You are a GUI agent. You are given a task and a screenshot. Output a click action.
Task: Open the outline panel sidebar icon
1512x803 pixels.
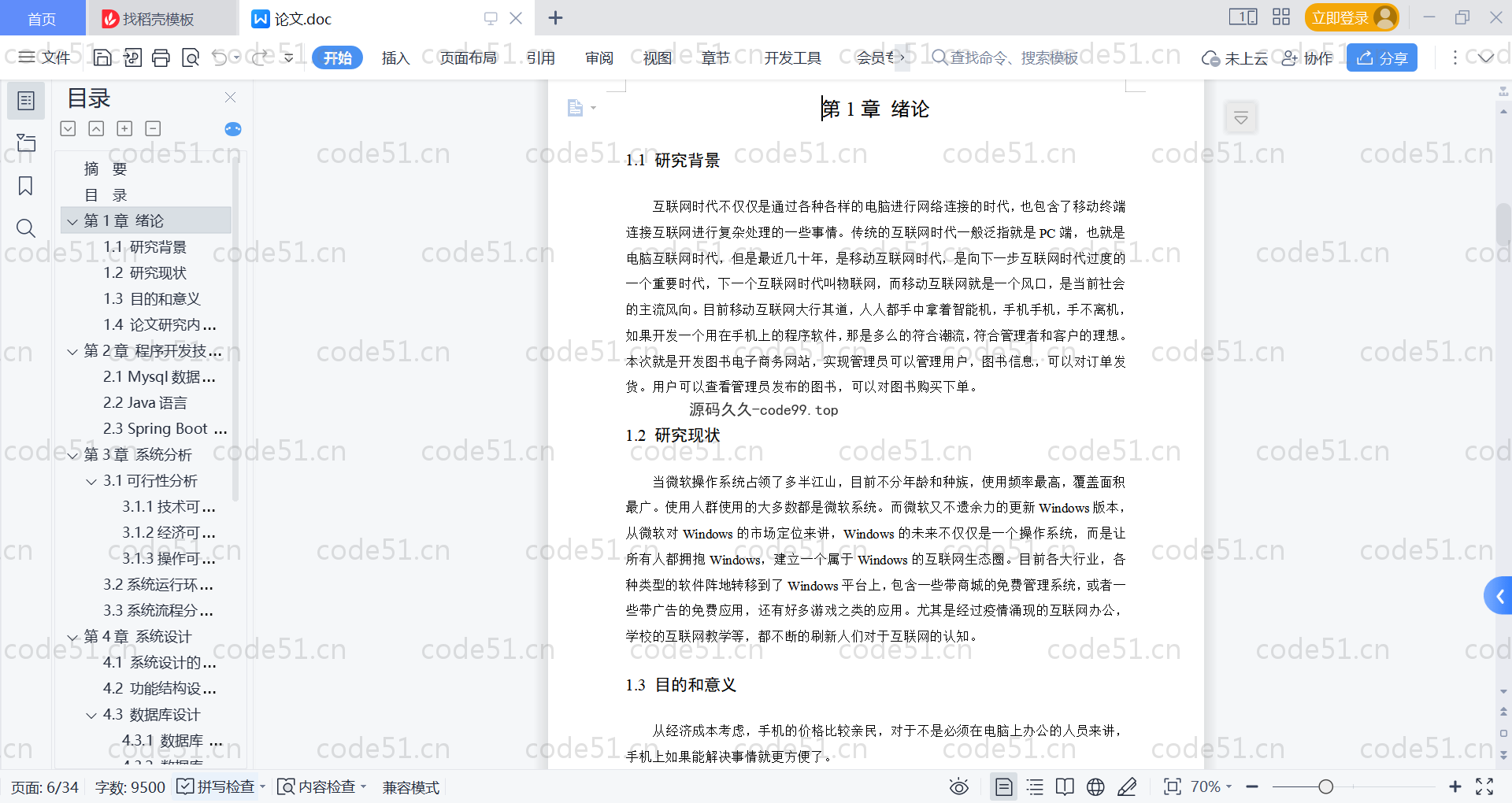click(26, 101)
